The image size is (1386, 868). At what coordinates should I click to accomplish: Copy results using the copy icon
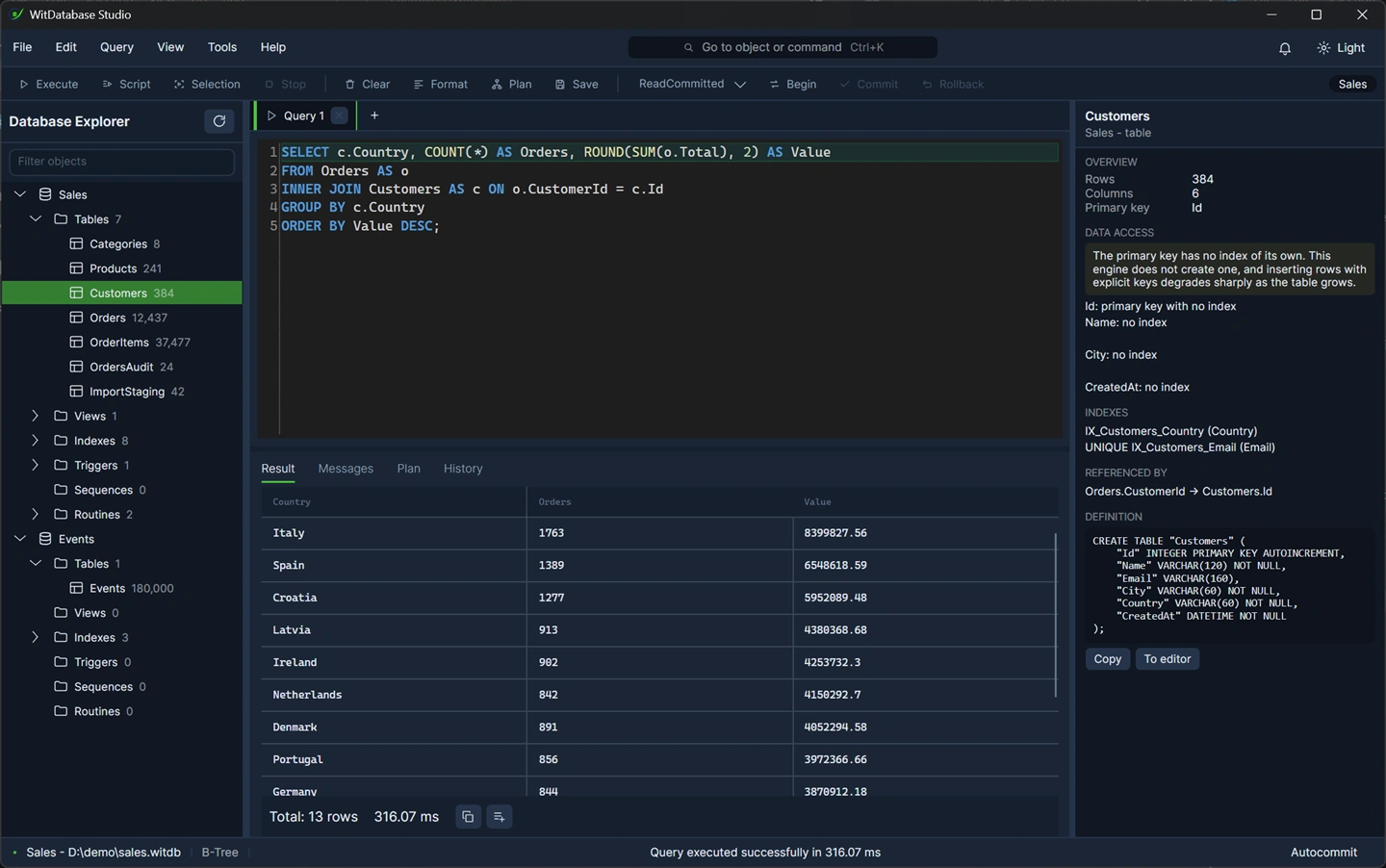point(468,817)
